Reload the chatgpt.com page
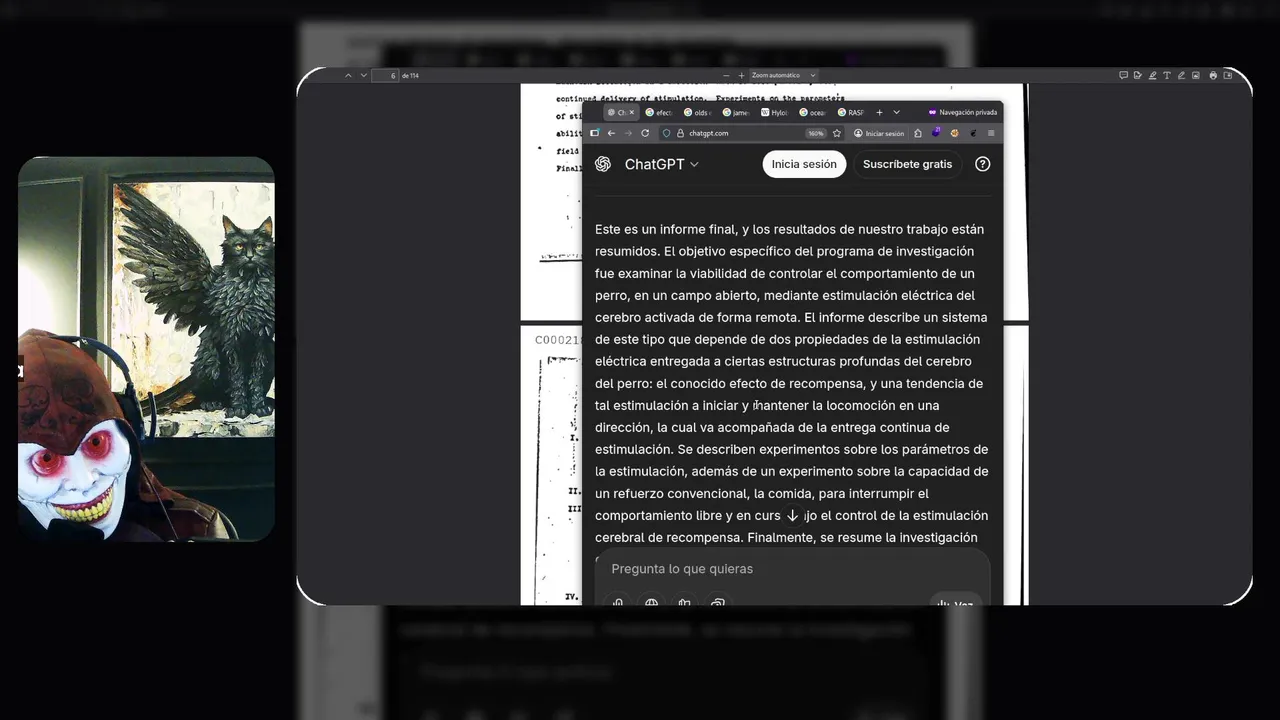The height and width of the screenshot is (720, 1280). (645, 133)
